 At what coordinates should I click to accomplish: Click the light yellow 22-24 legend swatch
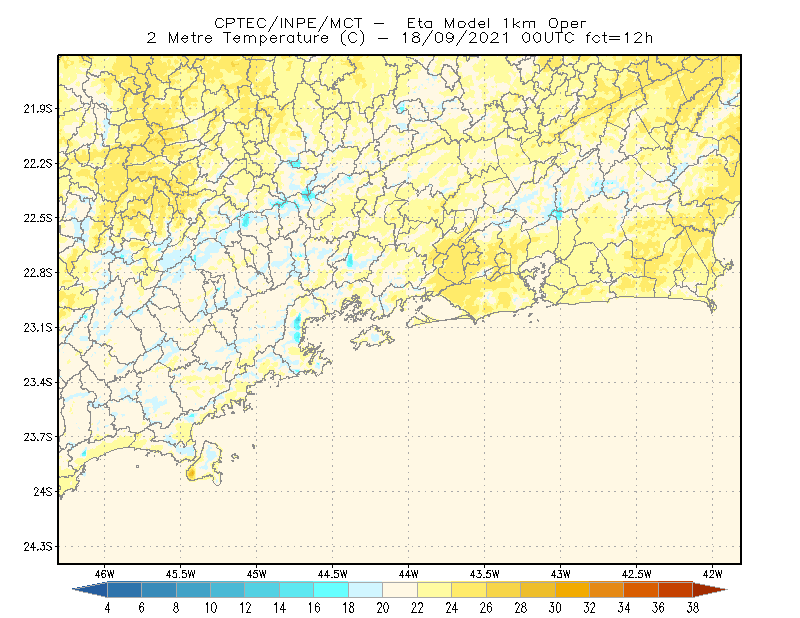(434, 590)
